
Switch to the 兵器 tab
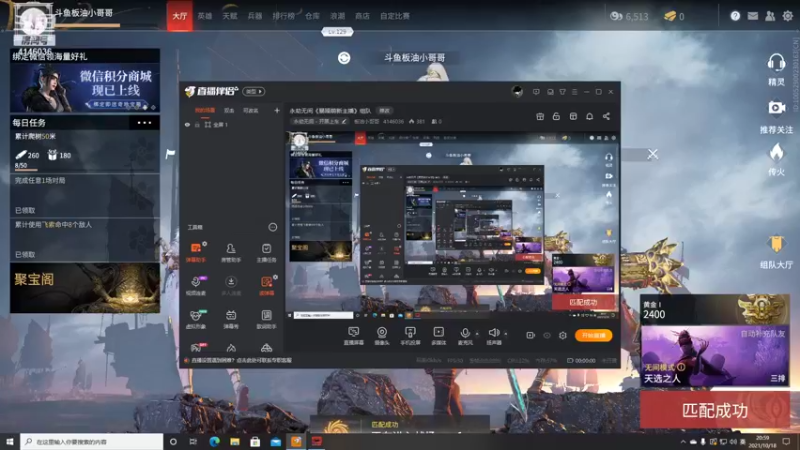coord(255,16)
